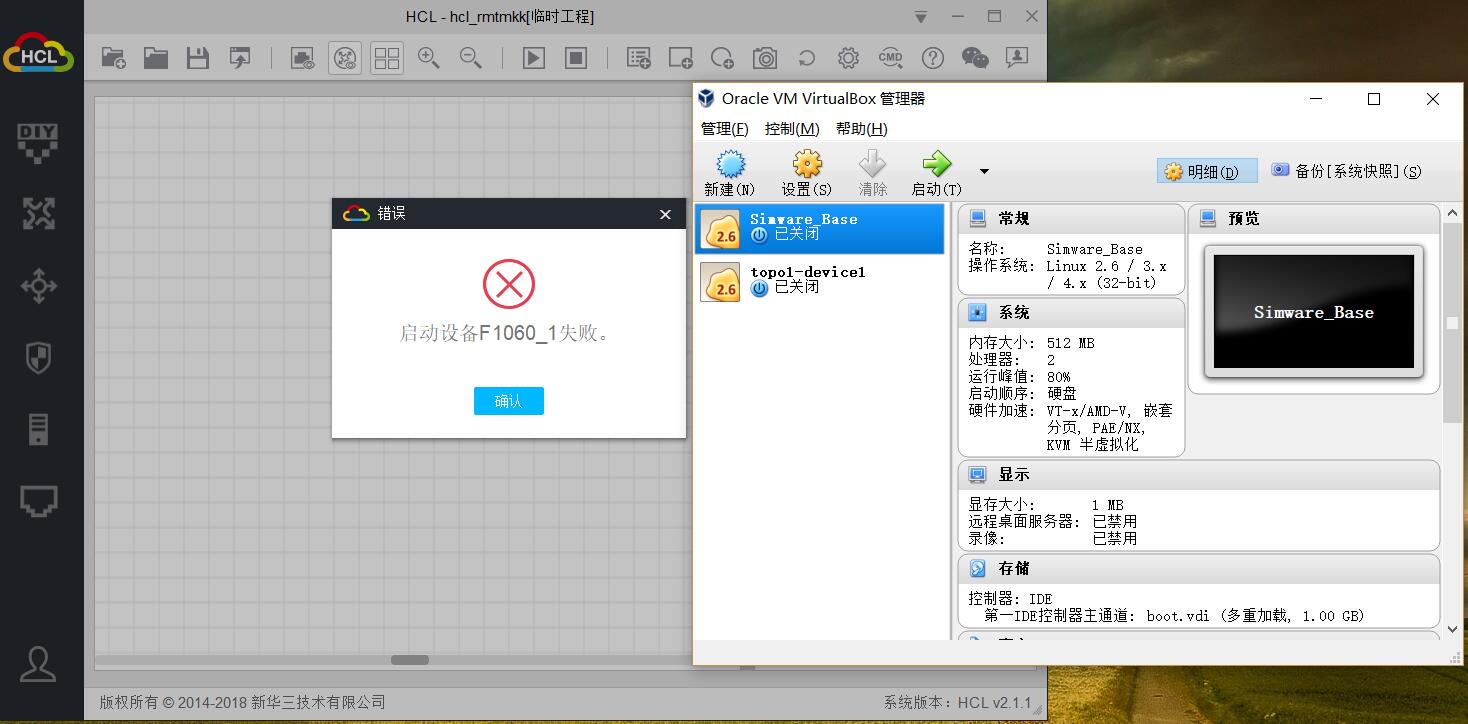The width and height of the screenshot is (1468, 724).
Task: Click the four-way arrows device icon in HCL sidebar
Action: click(39, 286)
